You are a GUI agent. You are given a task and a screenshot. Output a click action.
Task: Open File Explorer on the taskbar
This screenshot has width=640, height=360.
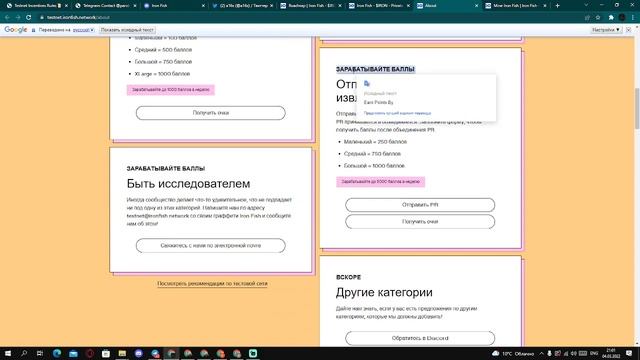tap(122, 353)
